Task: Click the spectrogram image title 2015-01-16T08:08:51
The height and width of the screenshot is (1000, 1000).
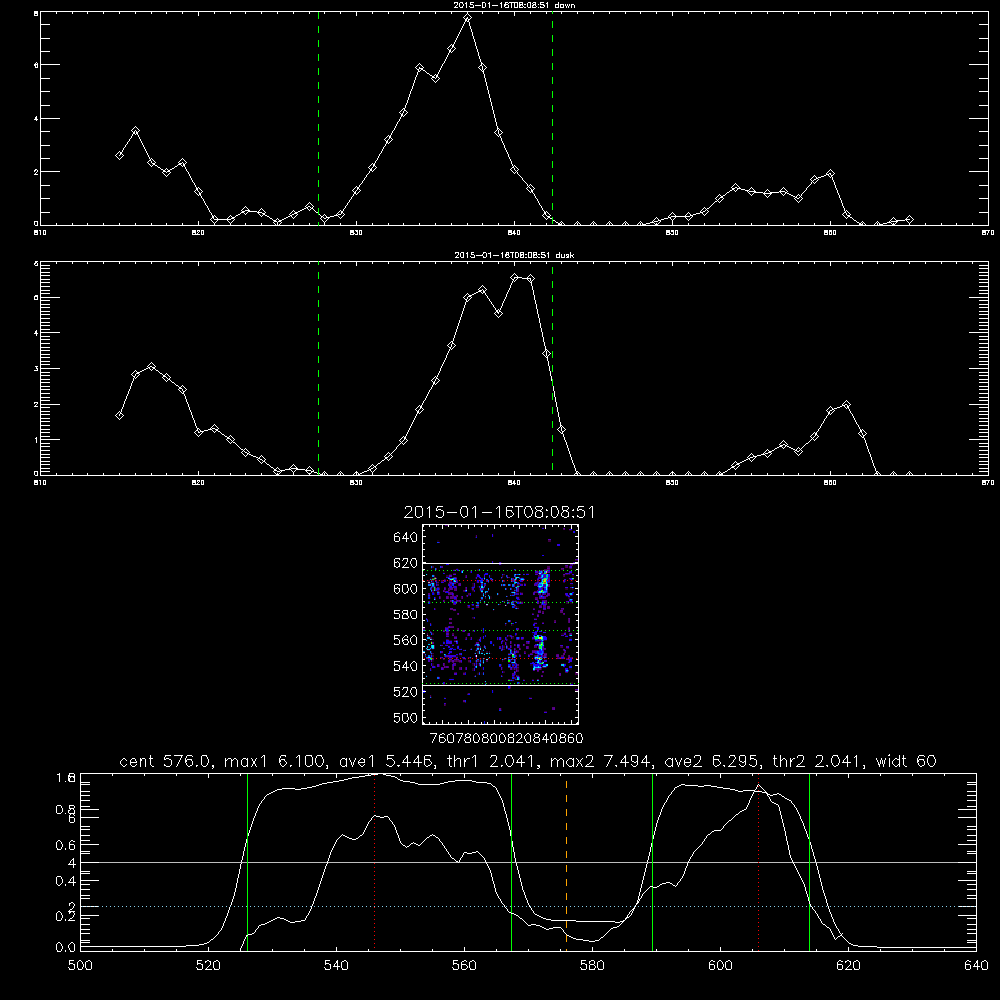Action: click(499, 513)
